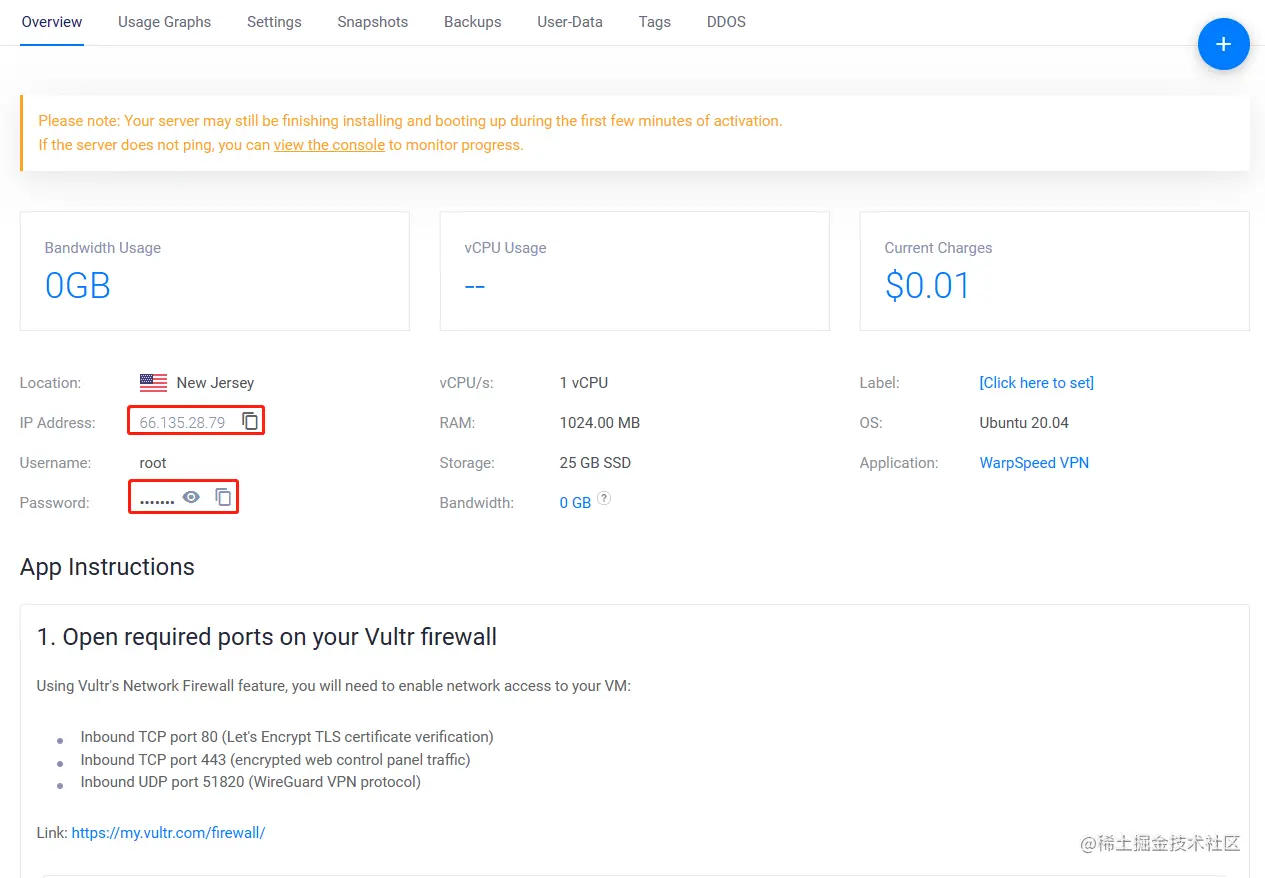Click the 'App Instructions' heading

(107, 567)
